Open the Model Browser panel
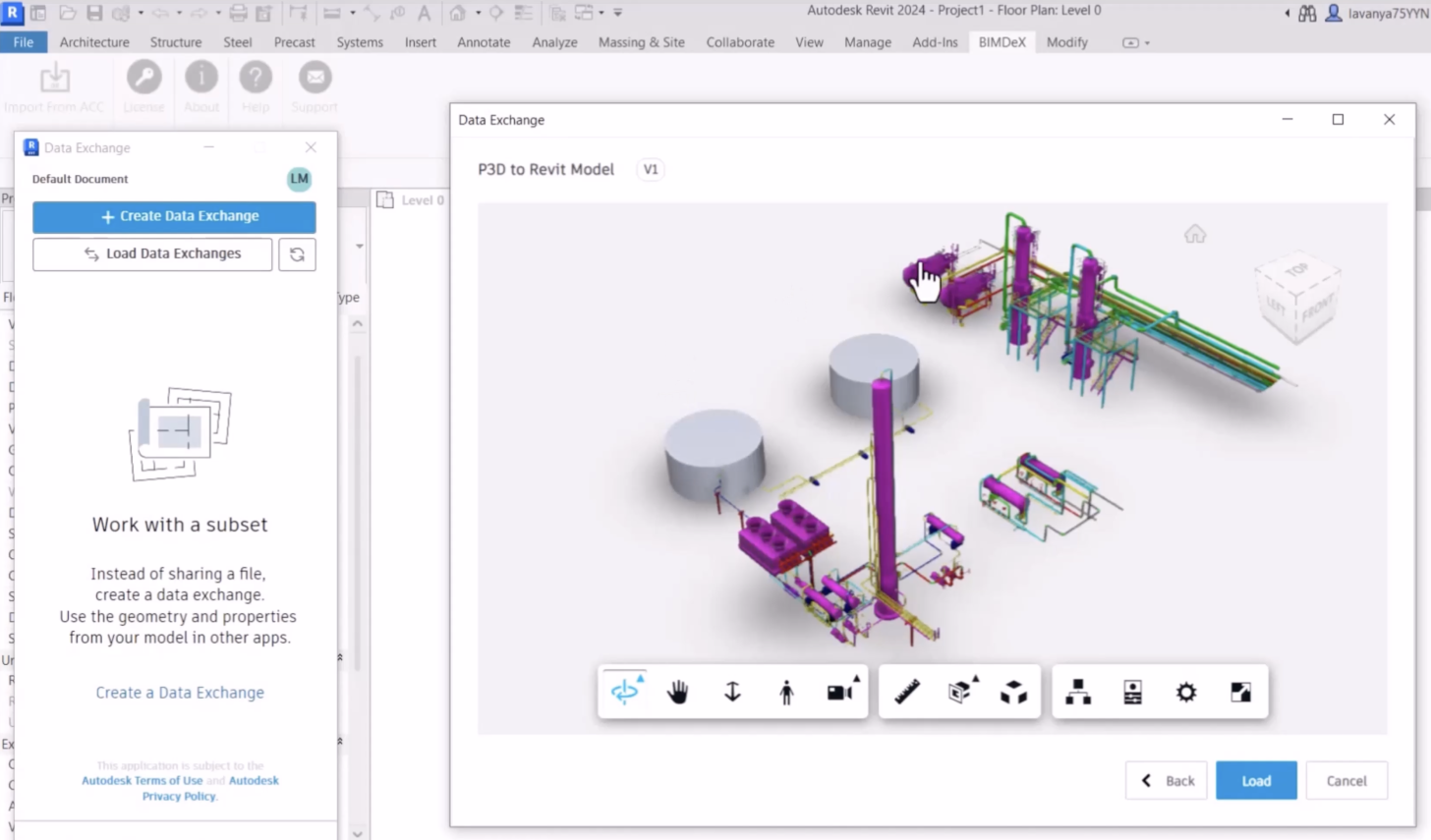The height and width of the screenshot is (840, 1431). click(x=1078, y=692)
